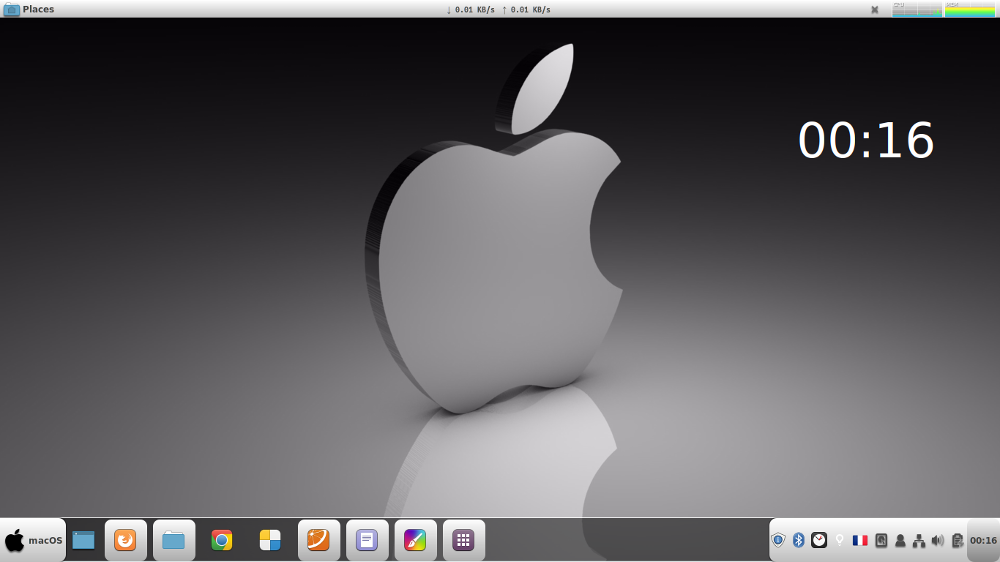Open the CPU usage graph monitor

916,9
